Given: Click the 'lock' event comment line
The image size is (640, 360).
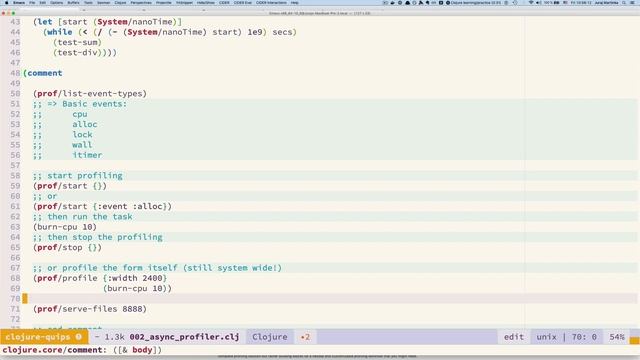Looking at the screenshot, I should click(62, 134).
